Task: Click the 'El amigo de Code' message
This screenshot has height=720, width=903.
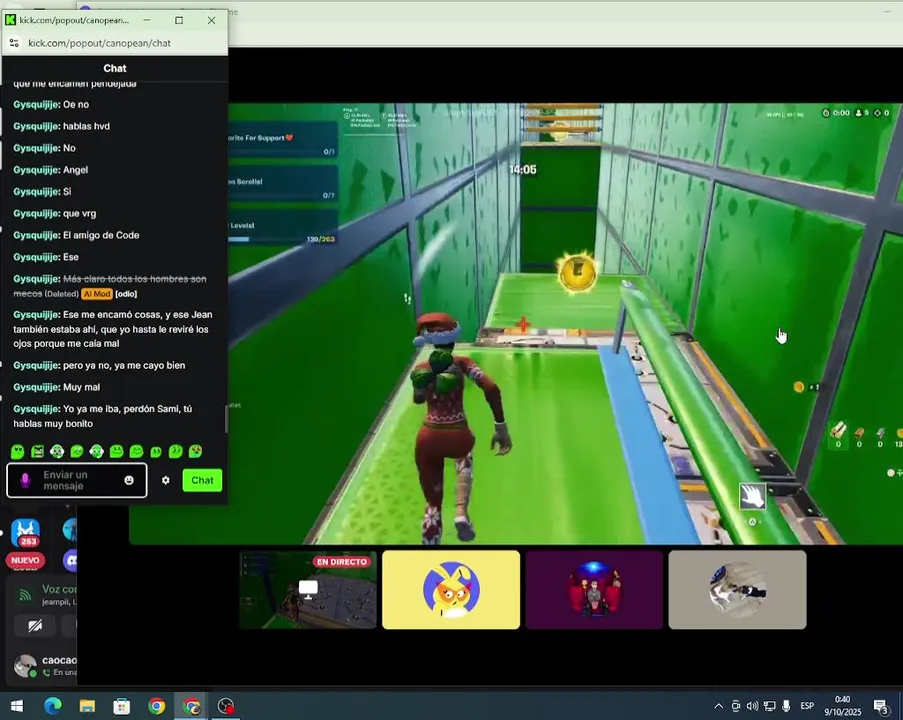Action: (x=101, y=235)
